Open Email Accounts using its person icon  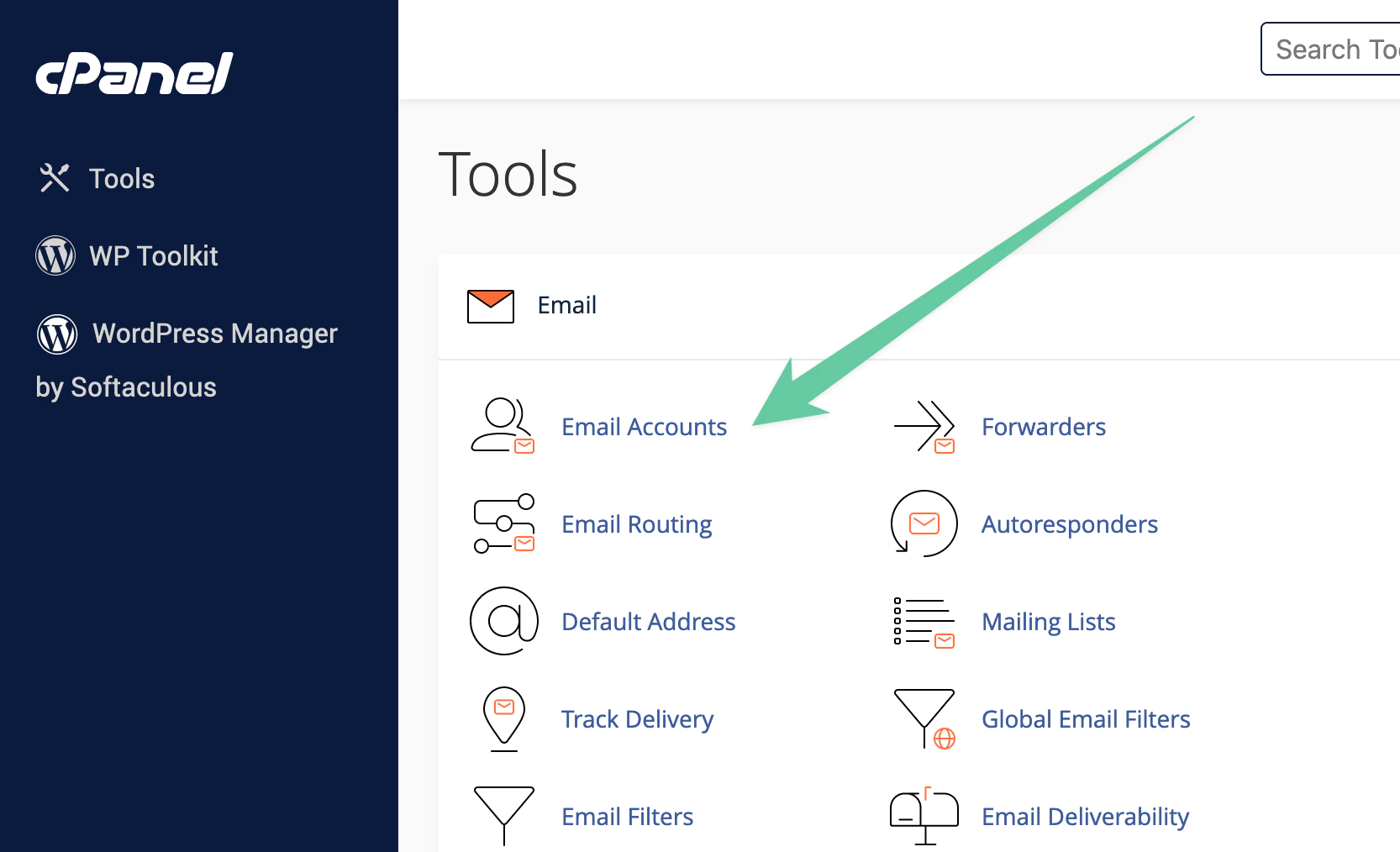(x=503, y=427)
